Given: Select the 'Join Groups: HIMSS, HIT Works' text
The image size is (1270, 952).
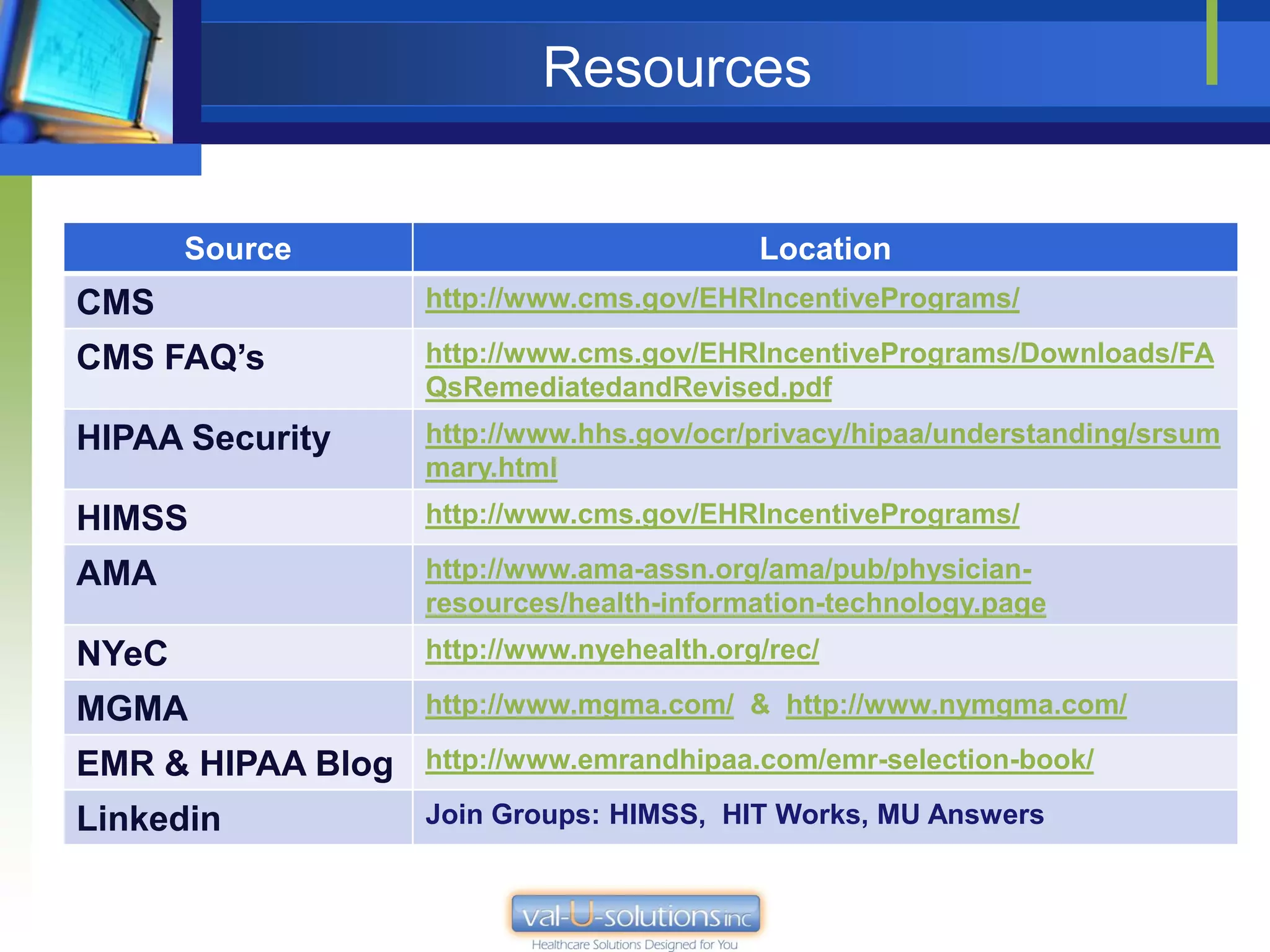Looking at the screenshot, I should [x=646, y=814].
